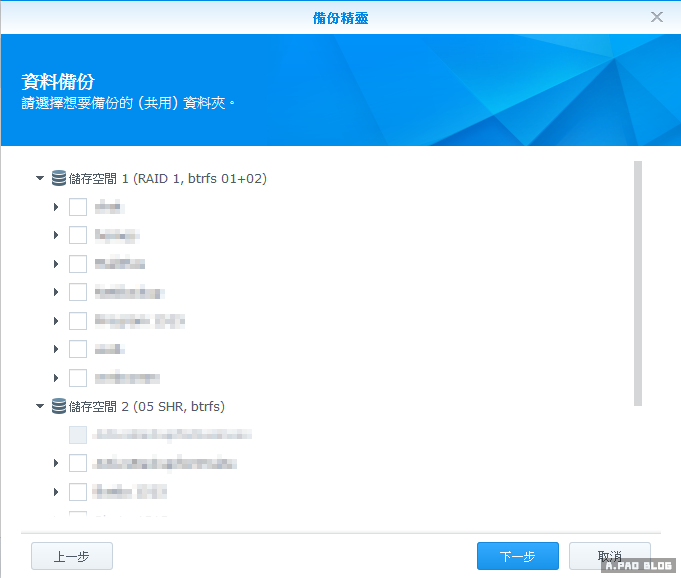Click the 儲存空間 2 volume disk icon
The height and width of the screenshot is (578, 681).
58,407
